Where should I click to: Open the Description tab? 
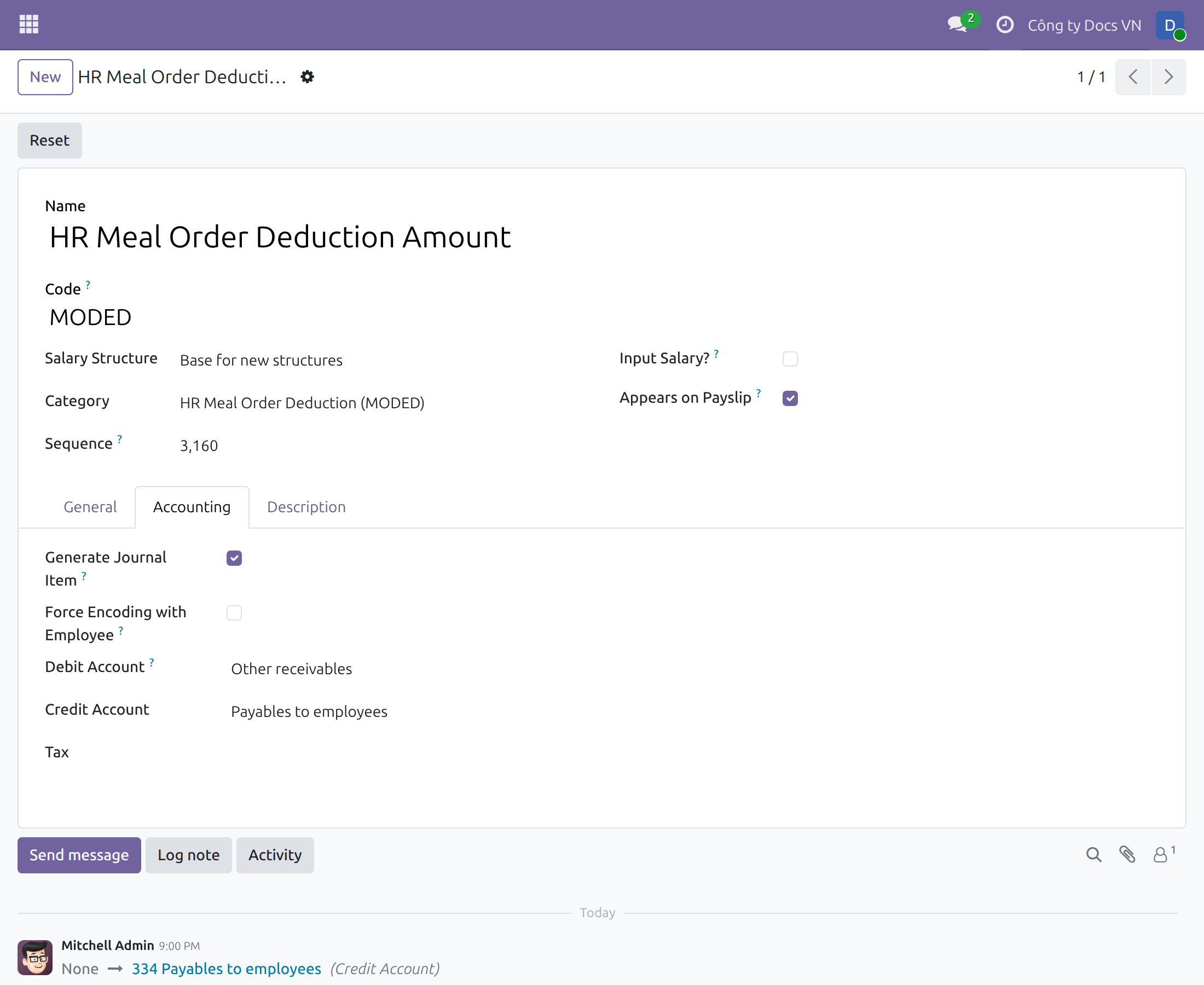click(x=306, y=507)
